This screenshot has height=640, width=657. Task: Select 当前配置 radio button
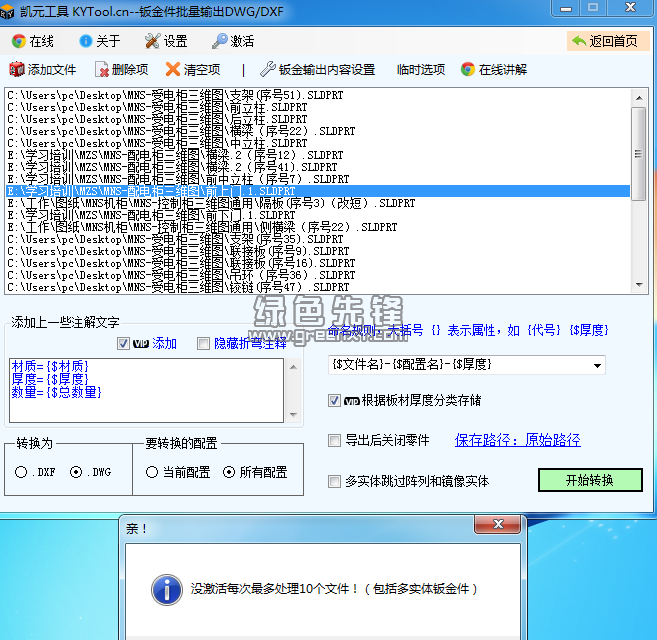152,472
